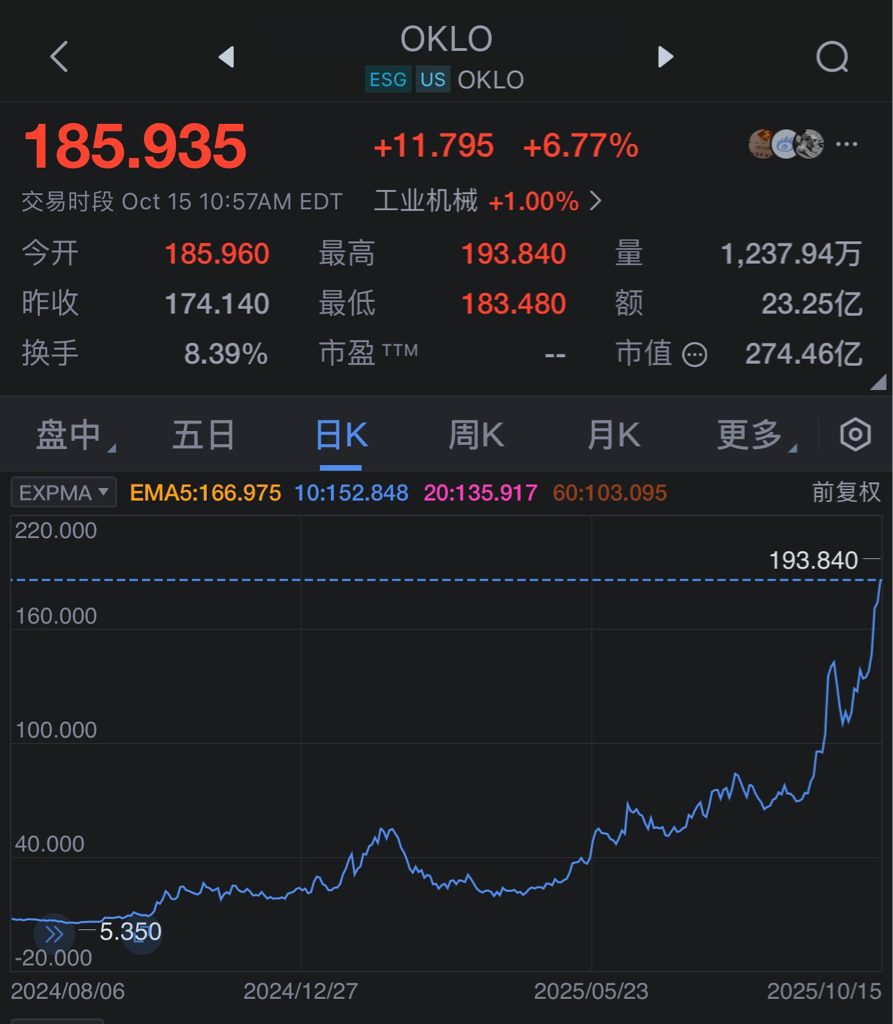
Task: Tap the 最高 value 193.840
Action: click(x=513, y=254)
